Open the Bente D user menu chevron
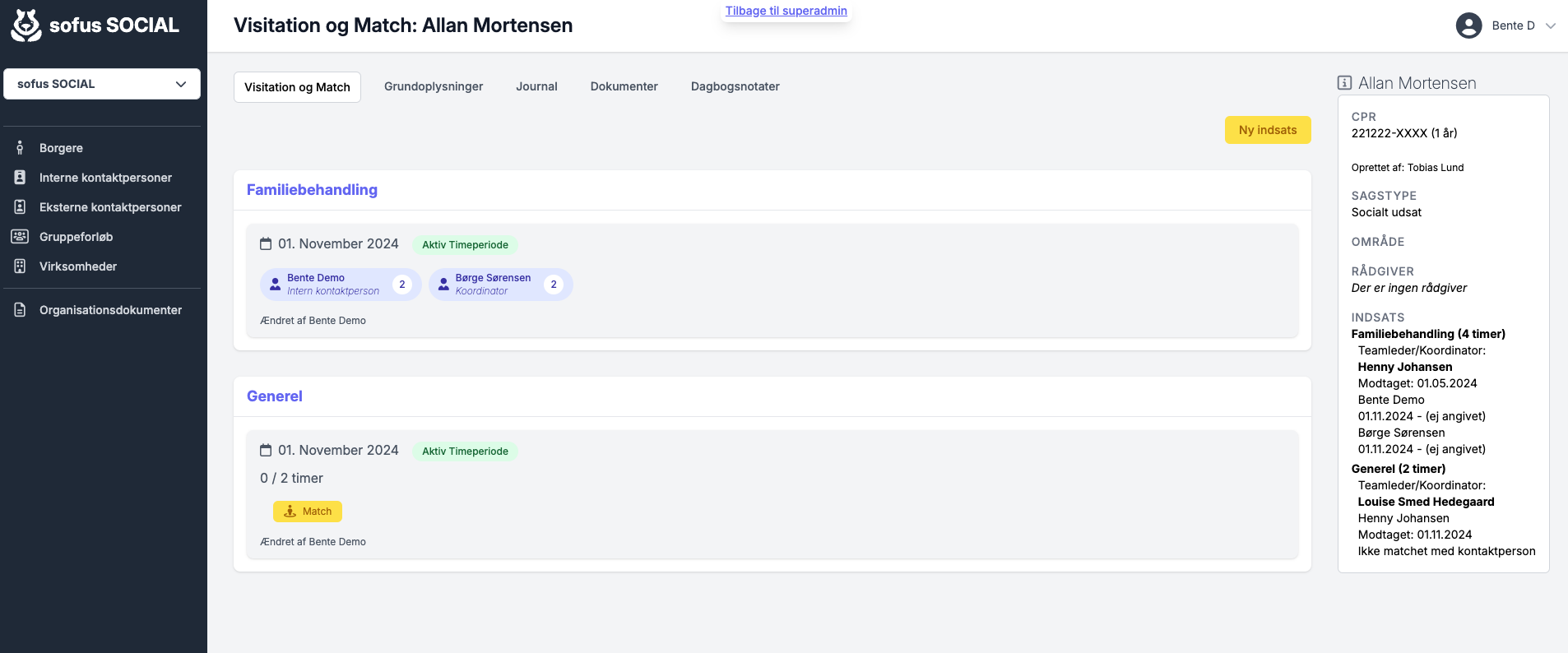Image resolution: width=1568 pixels, height=653 pixels. point(1550,25)
